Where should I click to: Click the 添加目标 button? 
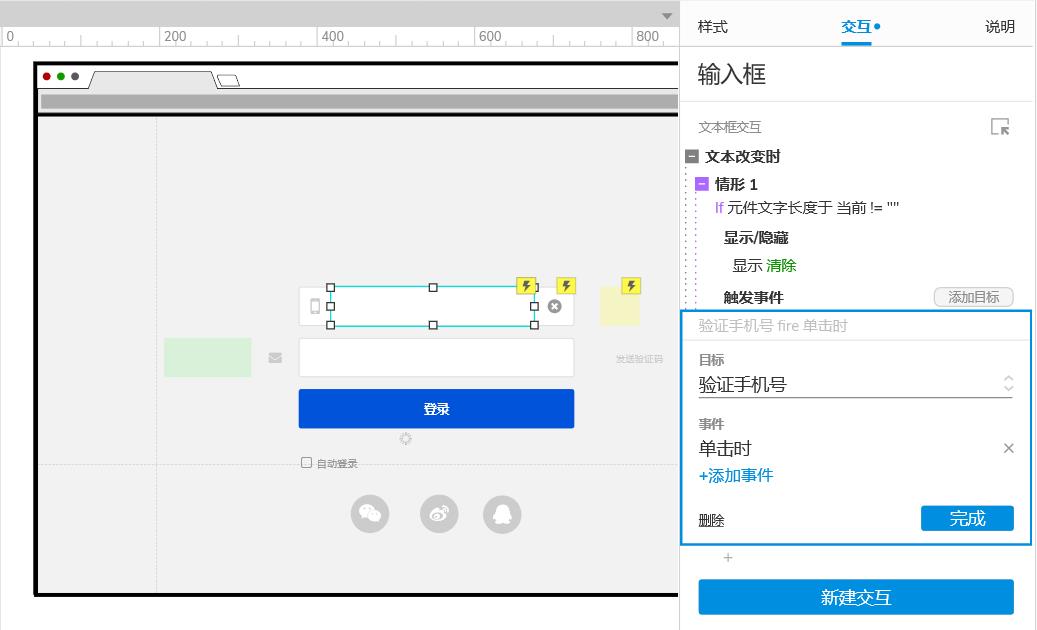(x=974, y=297)
